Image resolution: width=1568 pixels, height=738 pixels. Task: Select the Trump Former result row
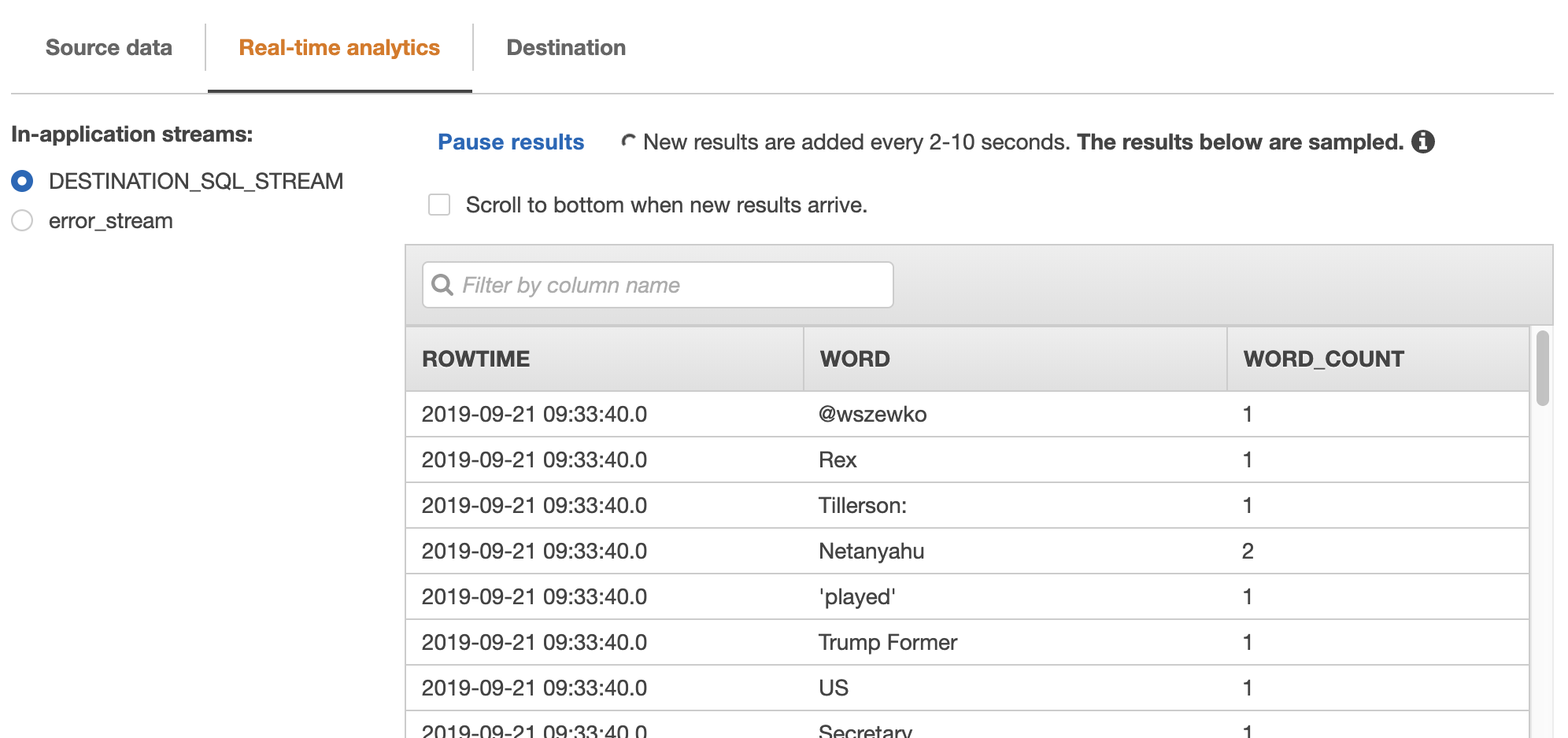866,642
